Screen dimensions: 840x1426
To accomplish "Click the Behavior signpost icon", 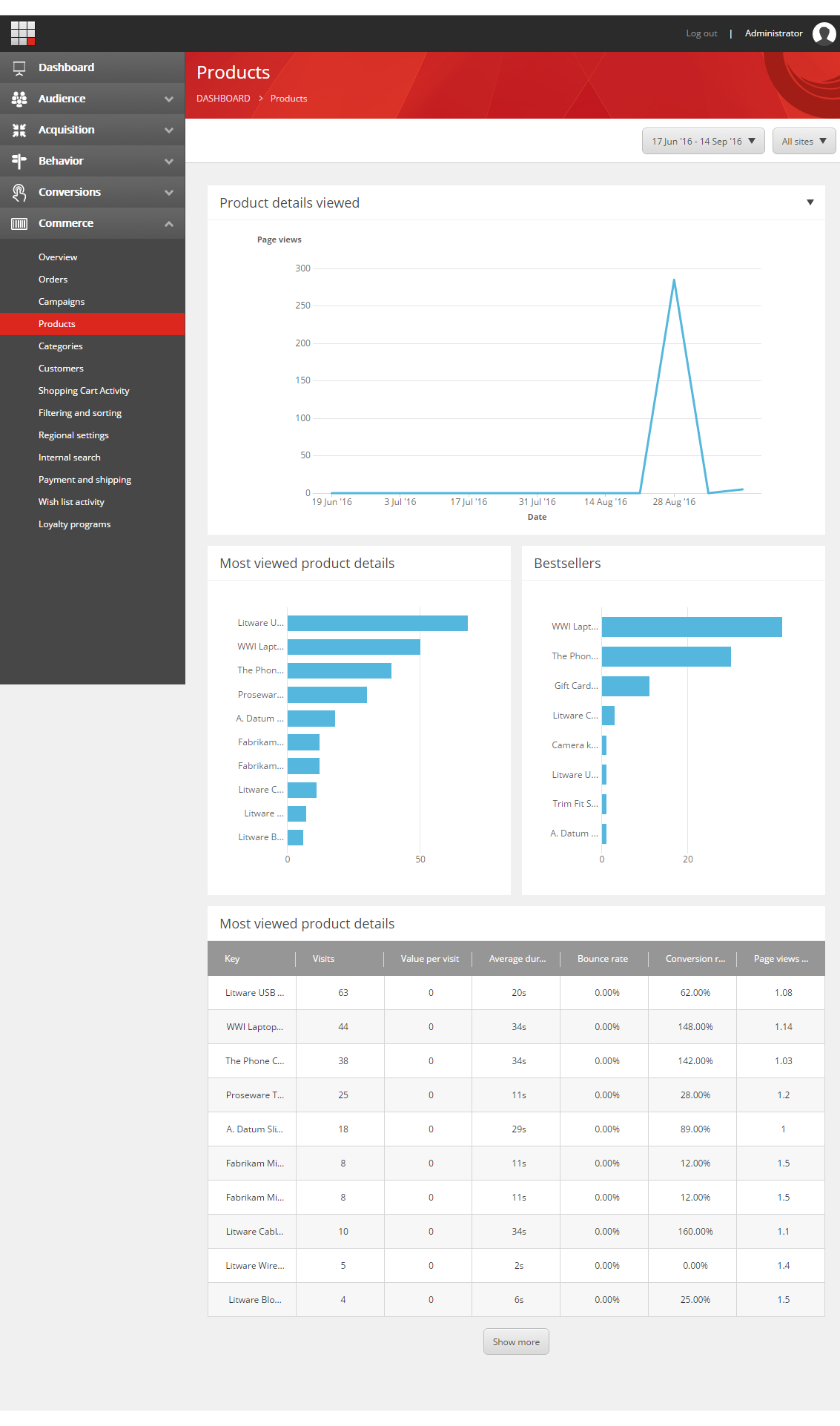I will tap(19, 161).
